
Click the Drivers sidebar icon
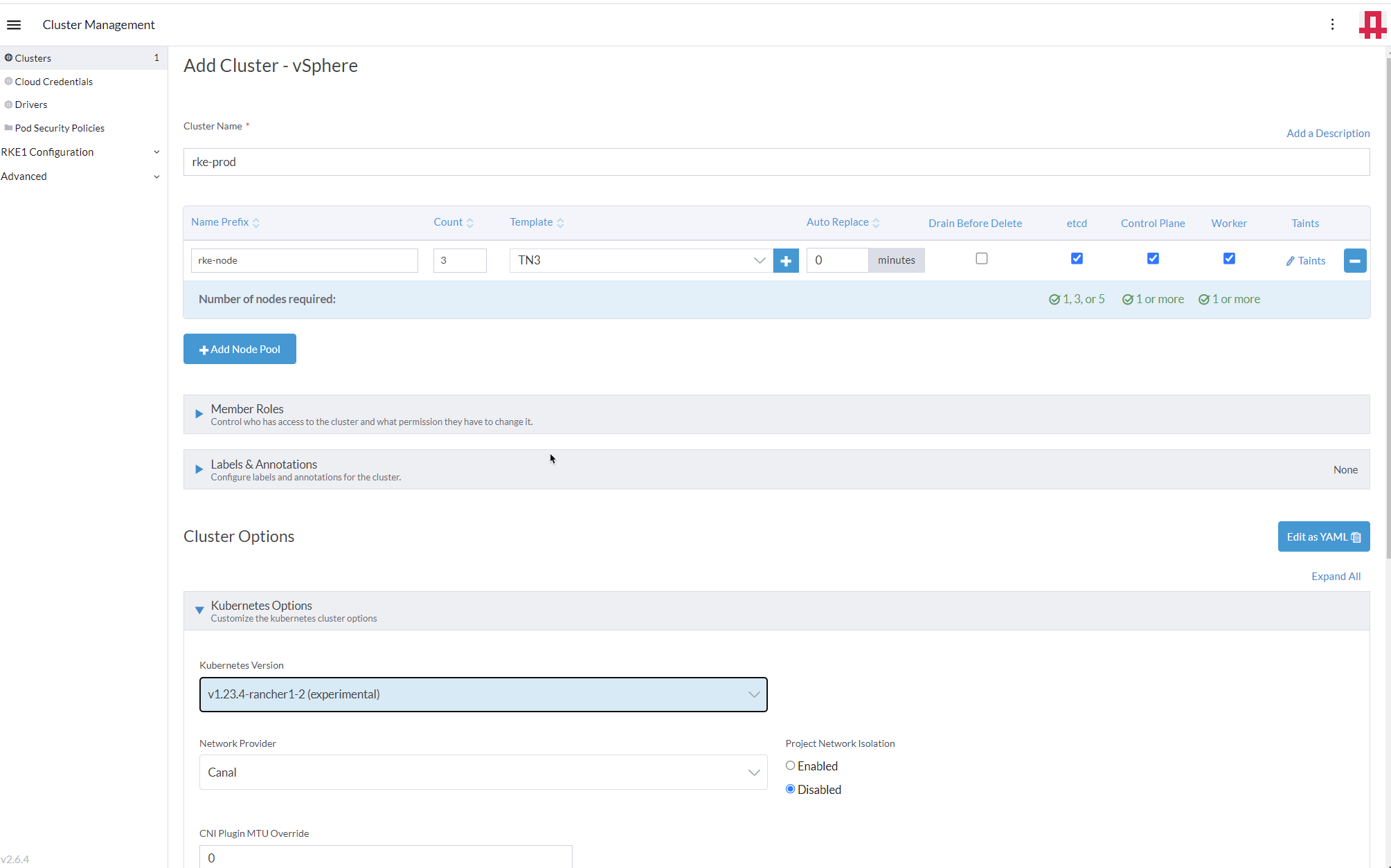click(8, 105)
